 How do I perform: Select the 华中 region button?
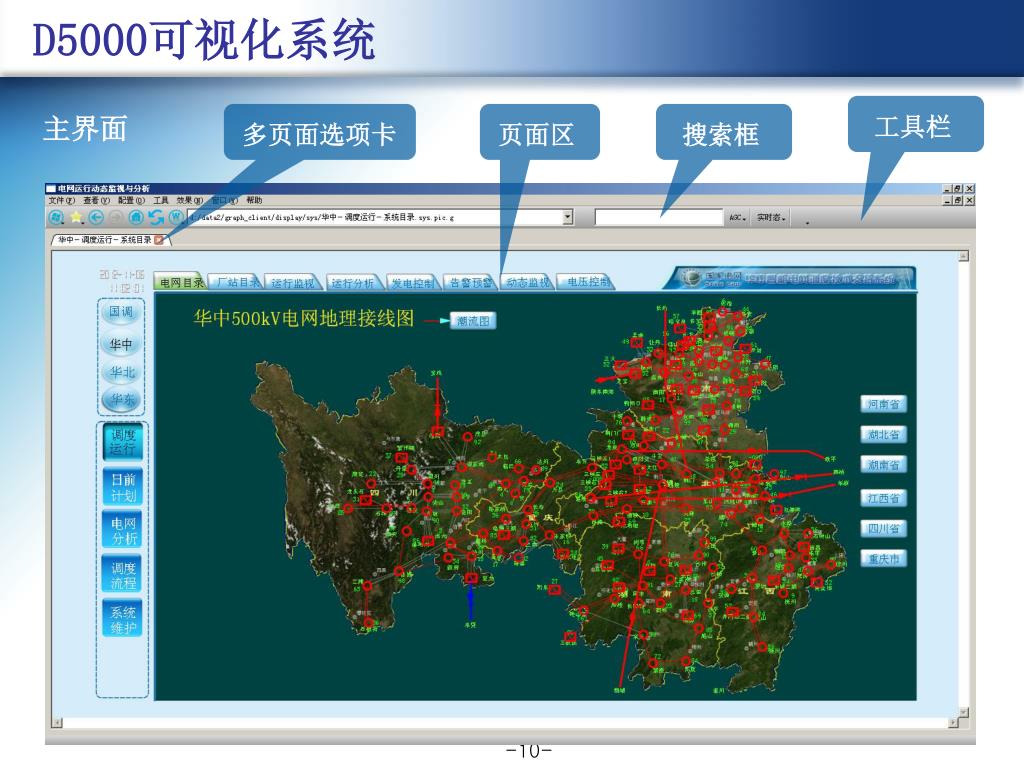[x=121, y=344]
